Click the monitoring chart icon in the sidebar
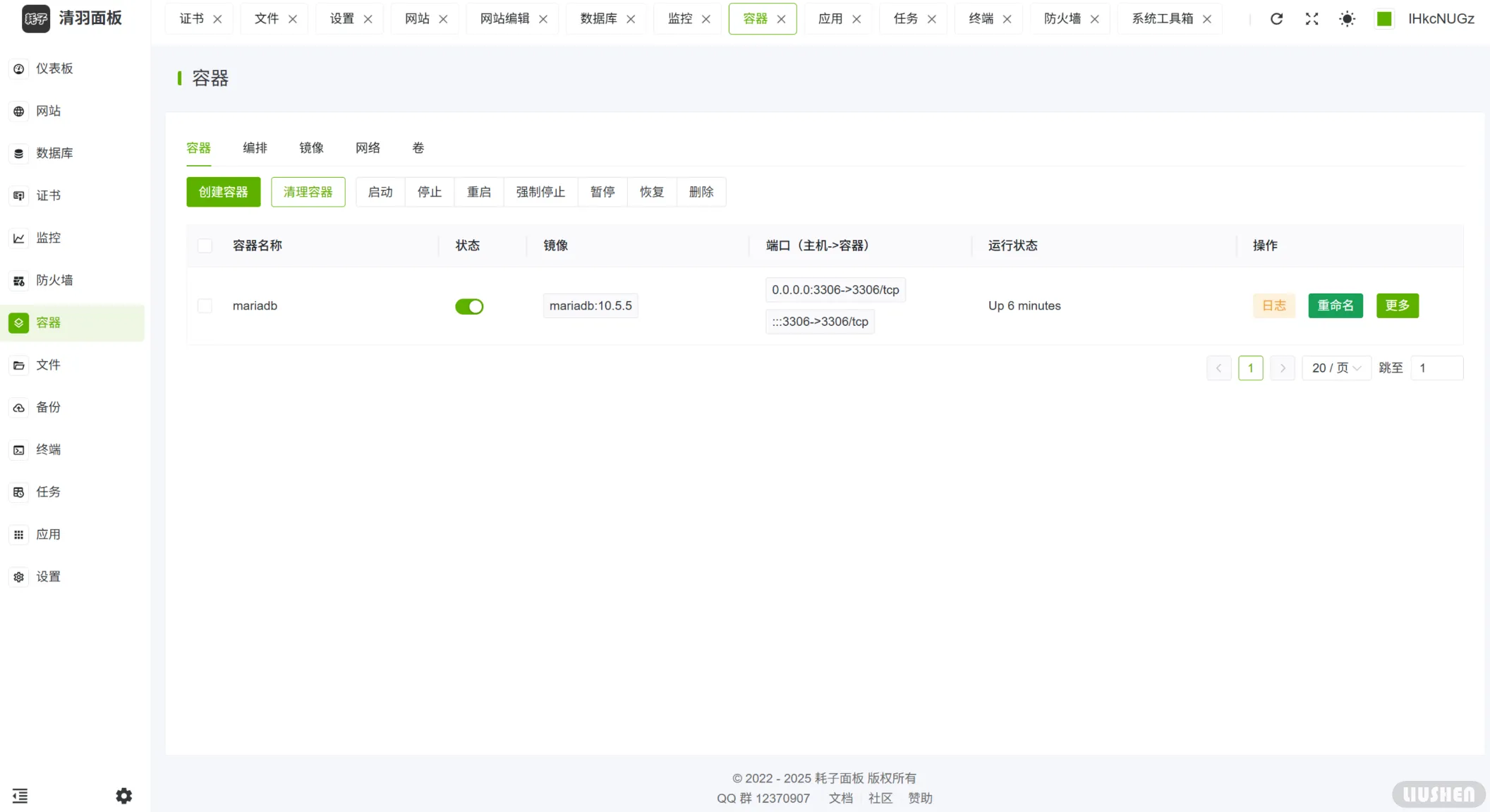Viewport: 1490px width, 812px height. tap(19, 238)
